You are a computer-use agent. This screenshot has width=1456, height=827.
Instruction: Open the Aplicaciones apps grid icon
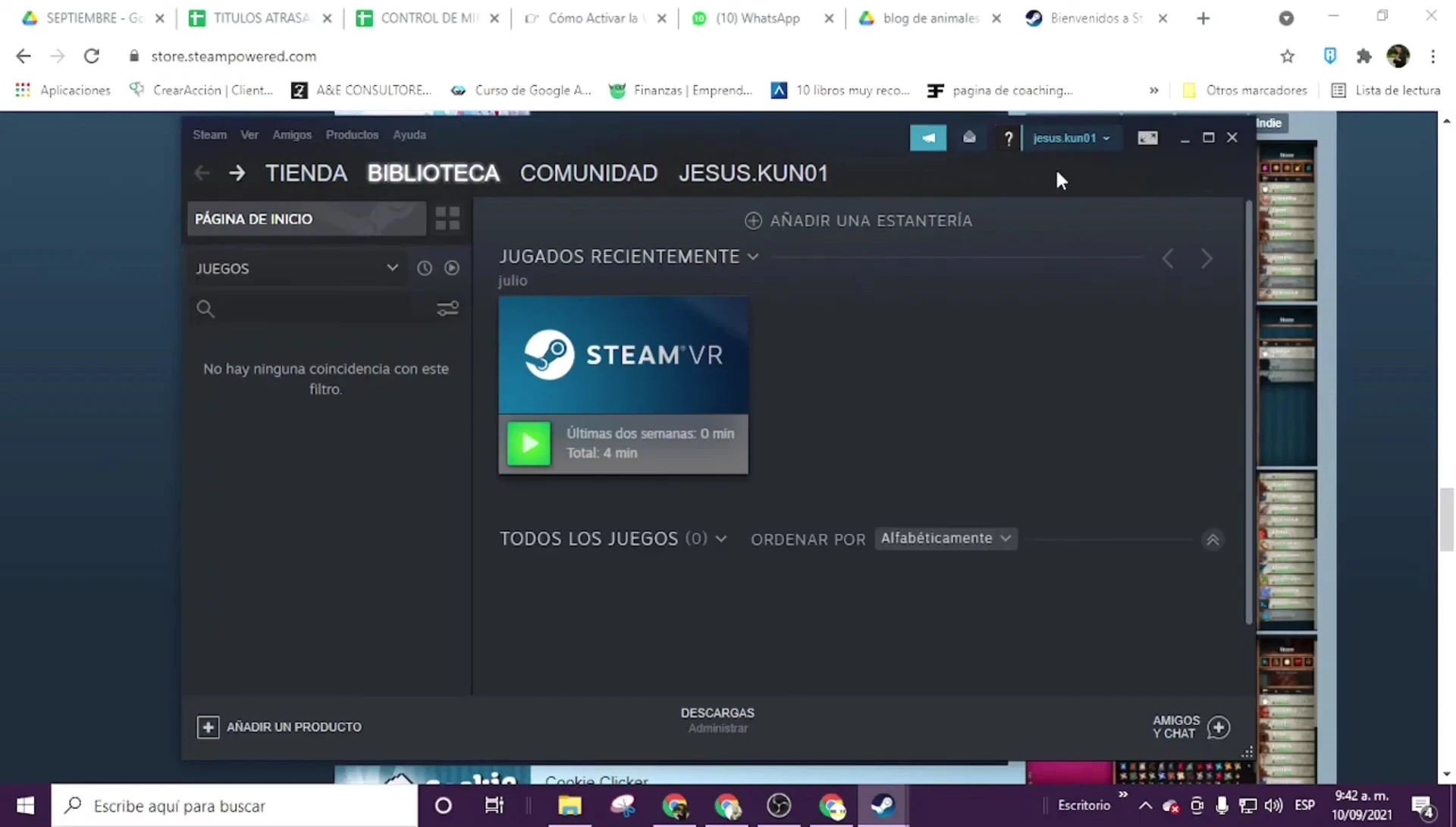pyautogui.click(x=23, y=90)
